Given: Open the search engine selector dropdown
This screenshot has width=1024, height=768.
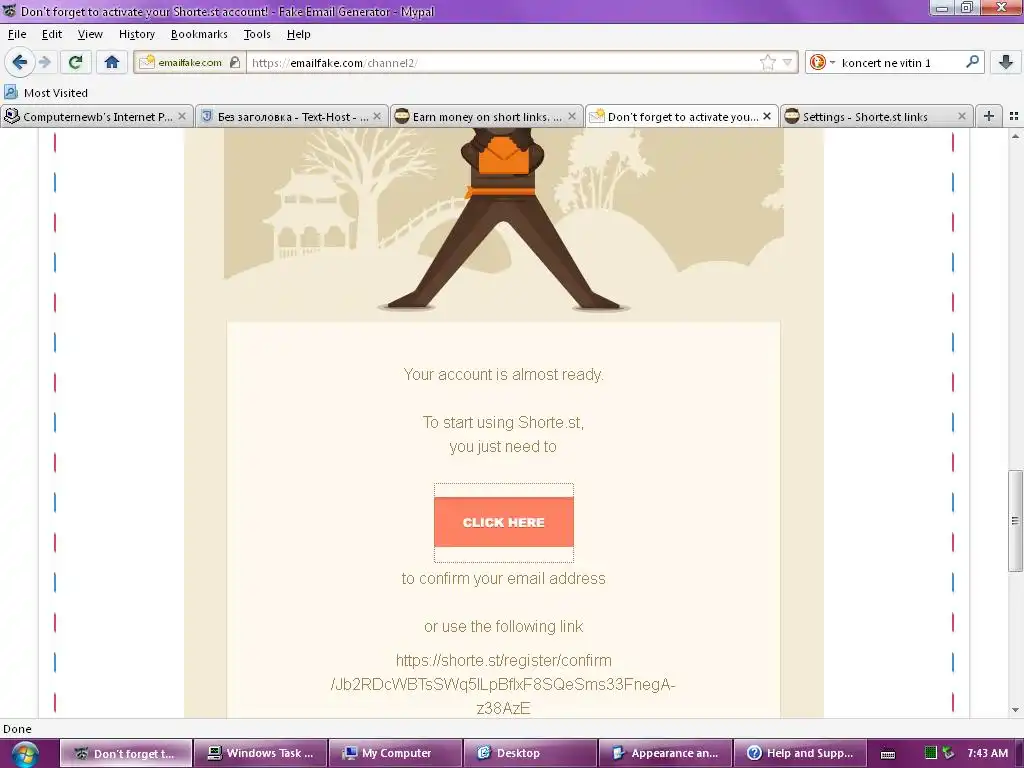Looking at the screenshot, I should (x=822, y=63).
